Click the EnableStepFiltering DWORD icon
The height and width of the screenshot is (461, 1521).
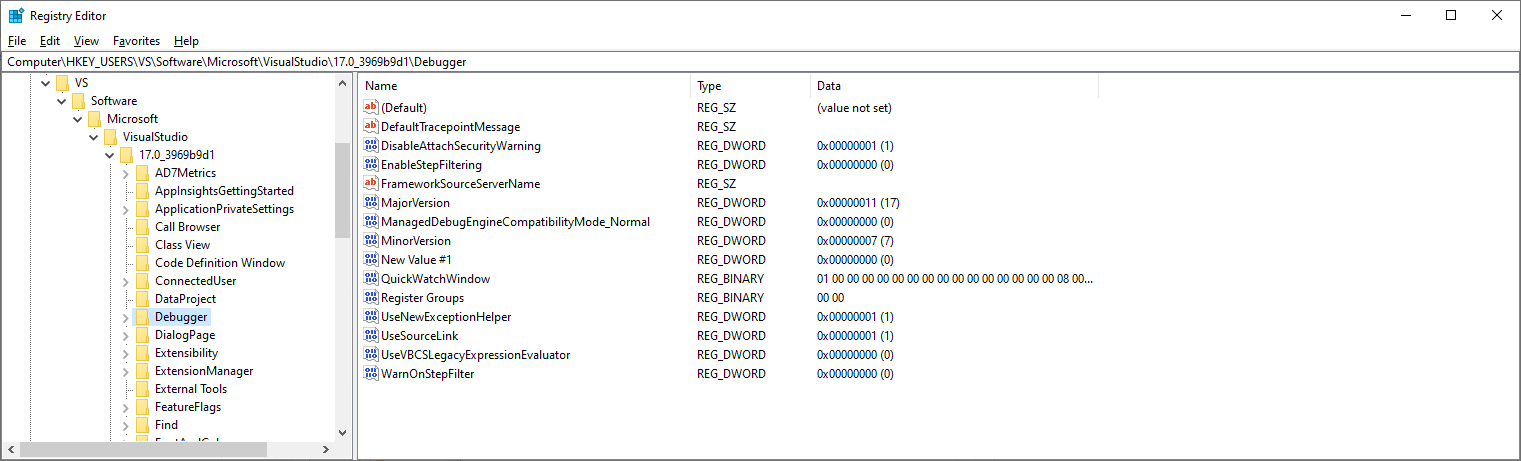pyautogui.click(x=371, y=164)
